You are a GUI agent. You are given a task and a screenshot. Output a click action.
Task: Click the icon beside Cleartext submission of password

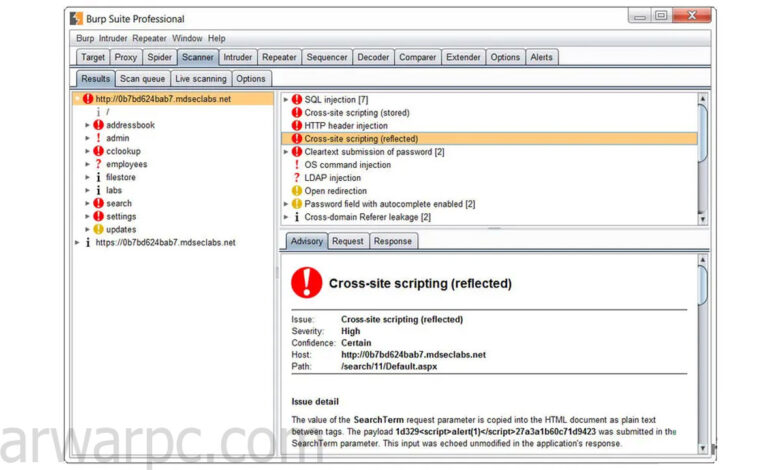(296, 152)
